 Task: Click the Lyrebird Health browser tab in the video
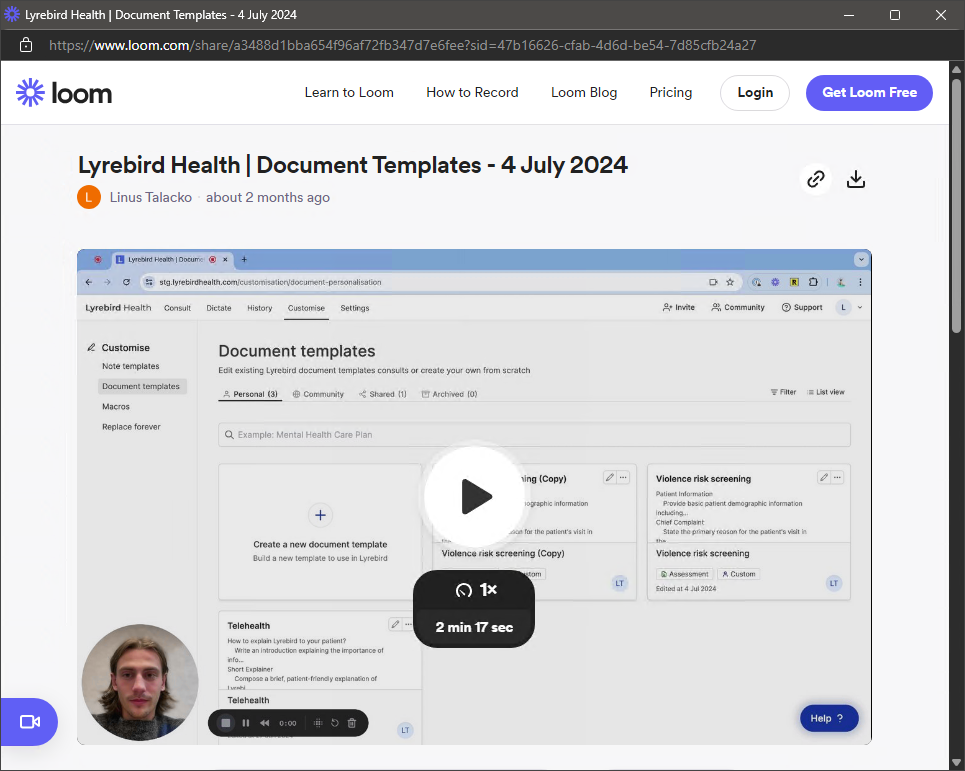(172, 260)
